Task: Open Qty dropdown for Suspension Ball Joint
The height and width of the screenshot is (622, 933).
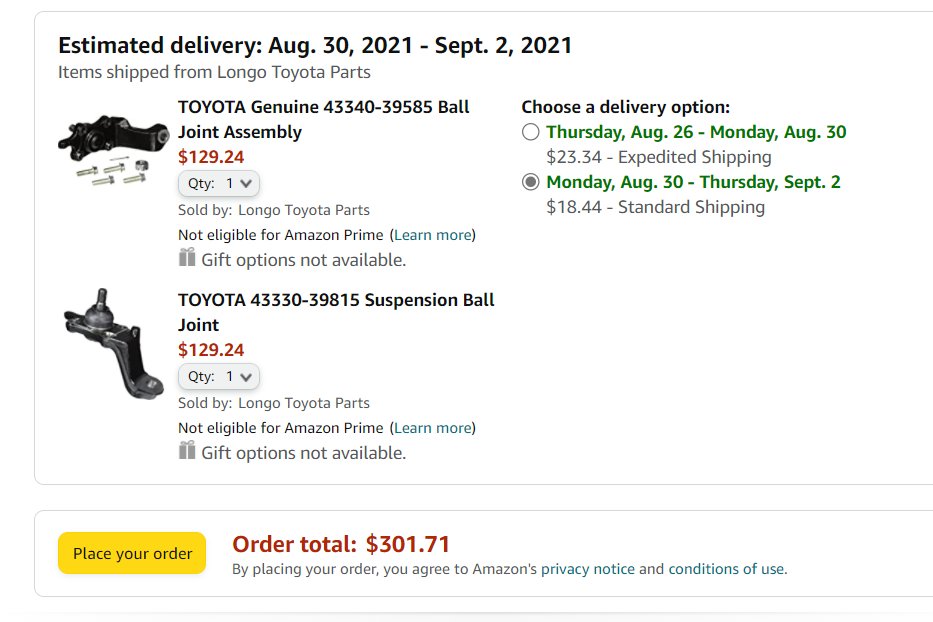Action: click(218, 376)
